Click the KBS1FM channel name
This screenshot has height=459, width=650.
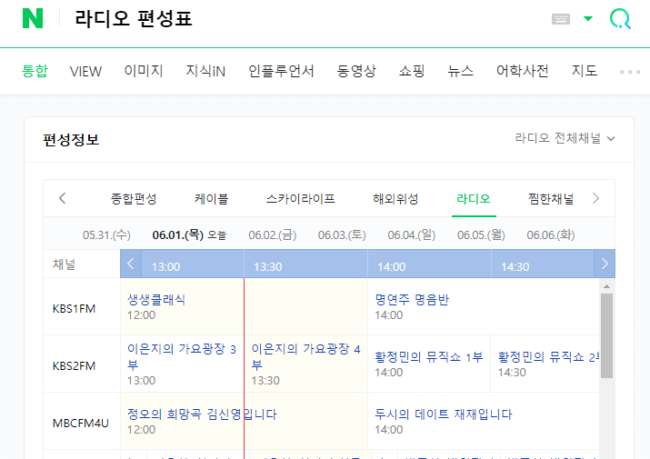(x=74, y=309)
